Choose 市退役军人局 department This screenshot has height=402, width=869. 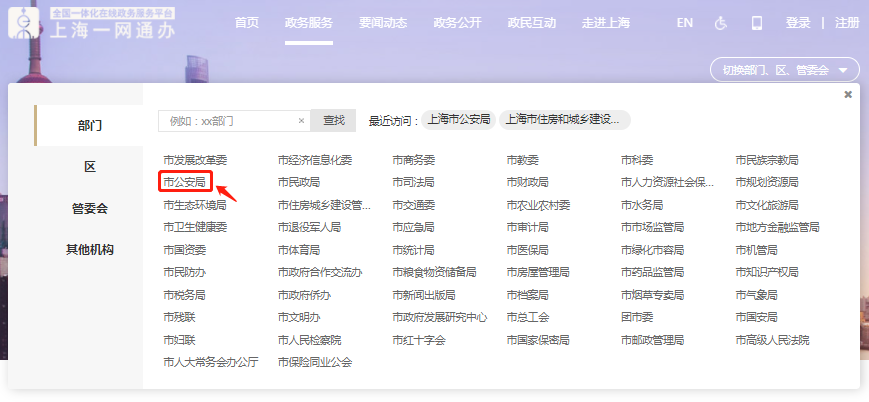pyautogui.click(x=309, y=227)
